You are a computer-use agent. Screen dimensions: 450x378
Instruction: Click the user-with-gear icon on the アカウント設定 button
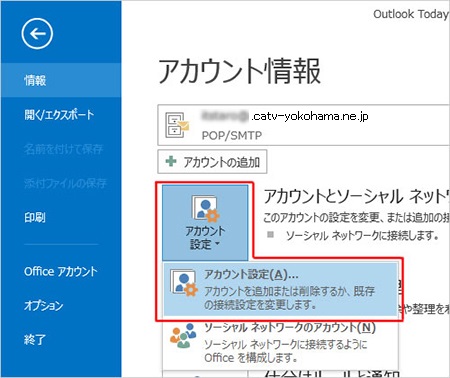(205, 209)
